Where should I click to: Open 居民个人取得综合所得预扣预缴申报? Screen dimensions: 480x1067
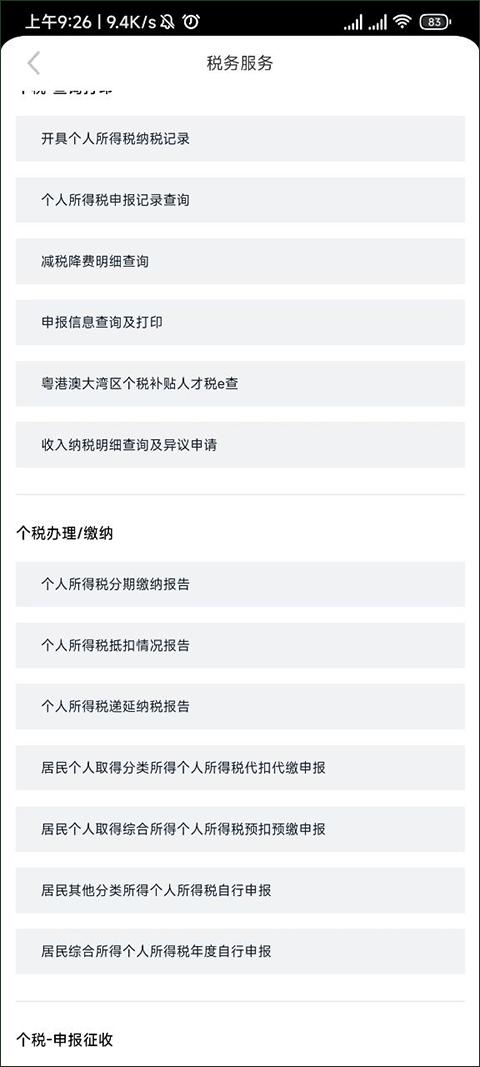[240, 829]
